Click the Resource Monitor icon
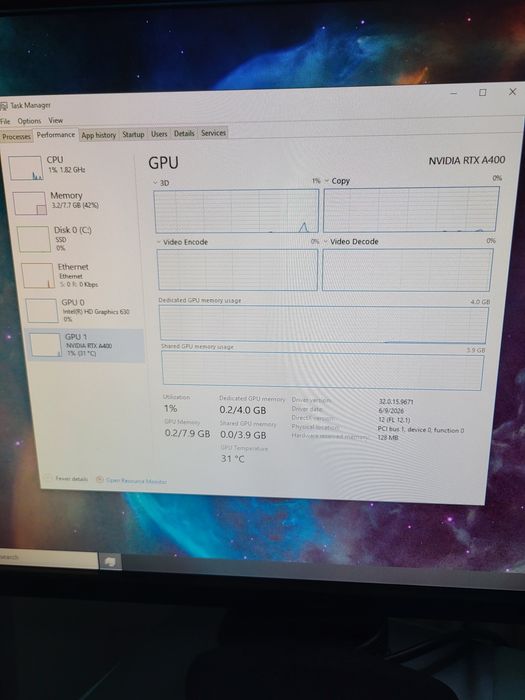Screen dimensions: 525x700 click(x=100, y=479)
